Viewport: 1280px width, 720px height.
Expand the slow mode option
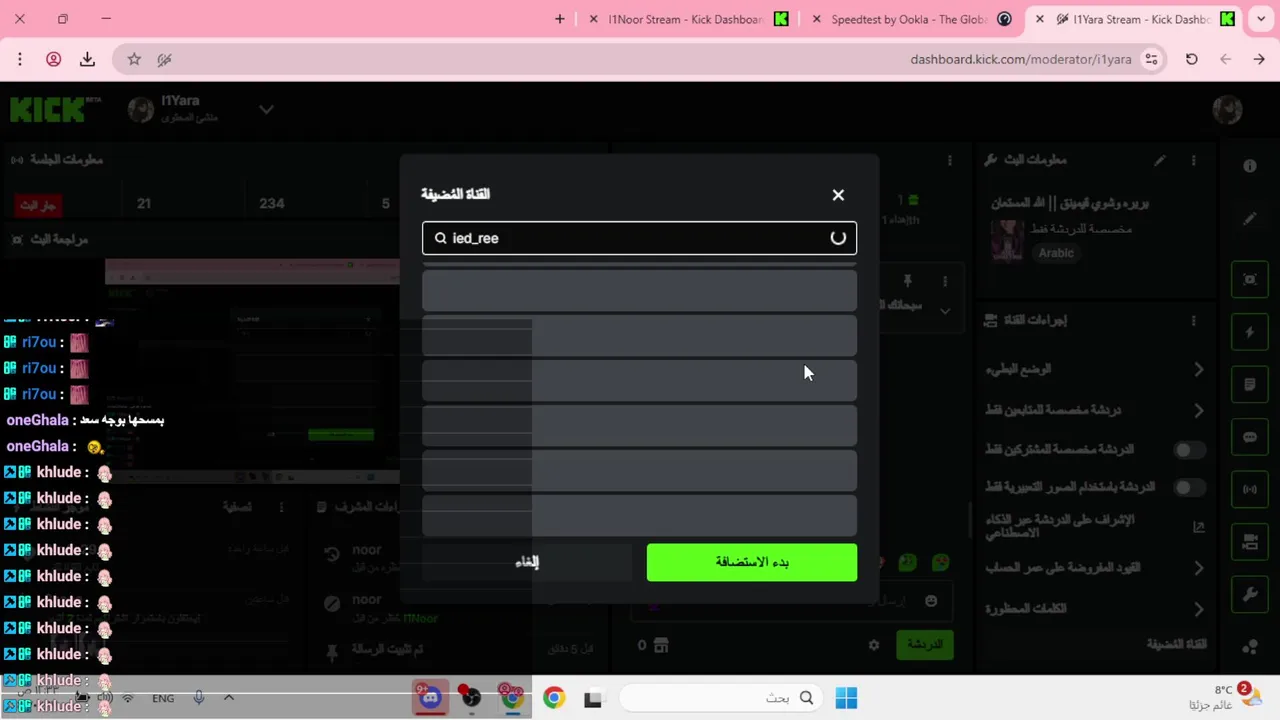pyautogui.click(x=1198, y=369)
